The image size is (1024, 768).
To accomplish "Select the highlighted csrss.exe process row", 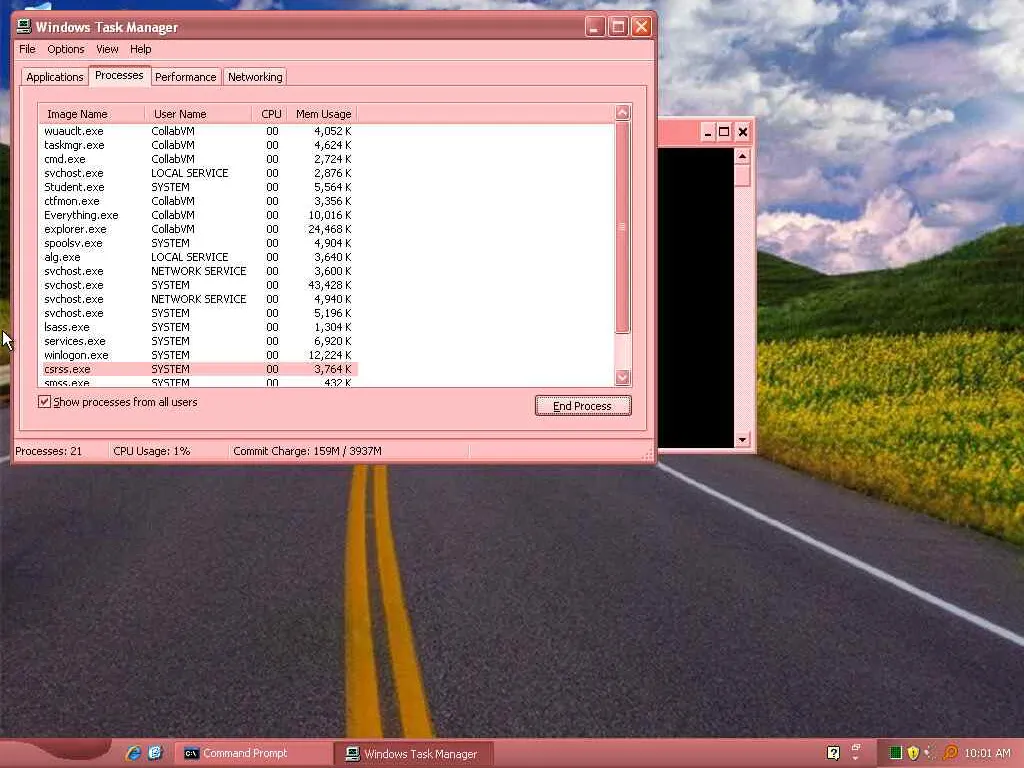I will tap(198, 369).
